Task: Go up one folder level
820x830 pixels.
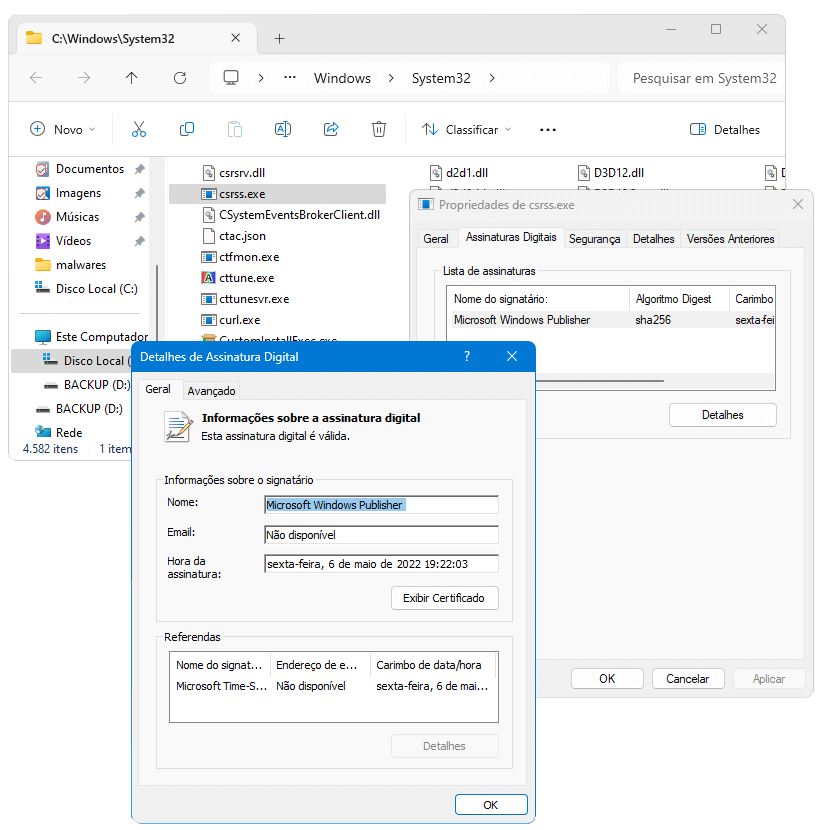Action: click(x=132, y=78)
